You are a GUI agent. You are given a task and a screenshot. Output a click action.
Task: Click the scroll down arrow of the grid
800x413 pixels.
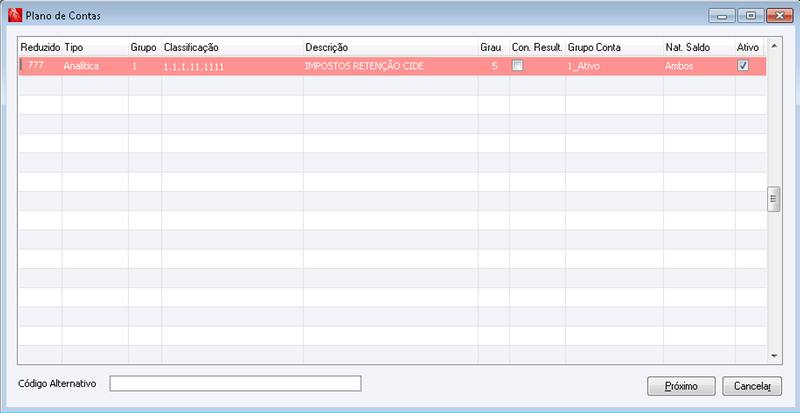point(773,356)
